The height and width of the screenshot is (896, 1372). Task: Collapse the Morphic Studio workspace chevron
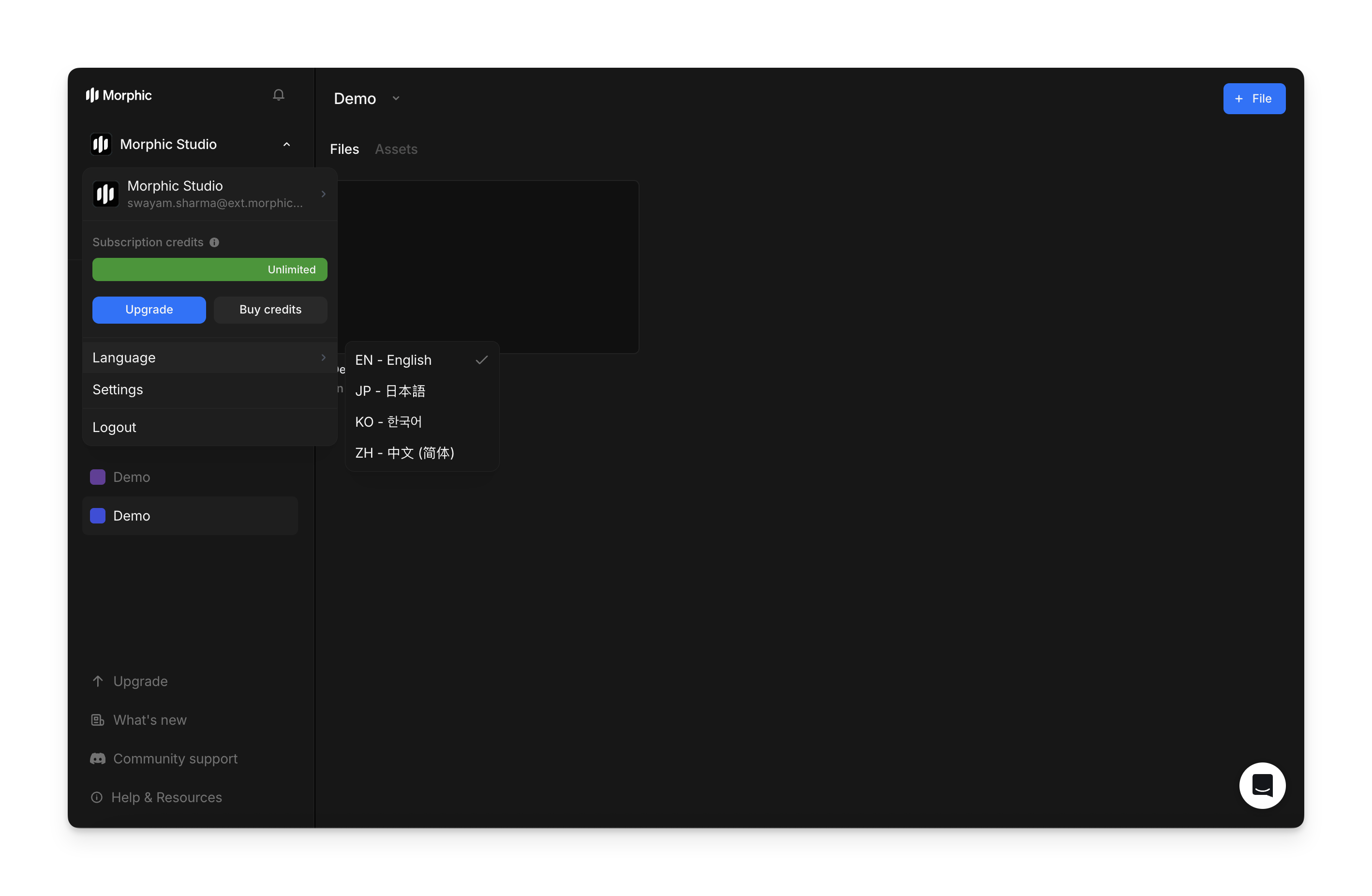click(286, 144)
